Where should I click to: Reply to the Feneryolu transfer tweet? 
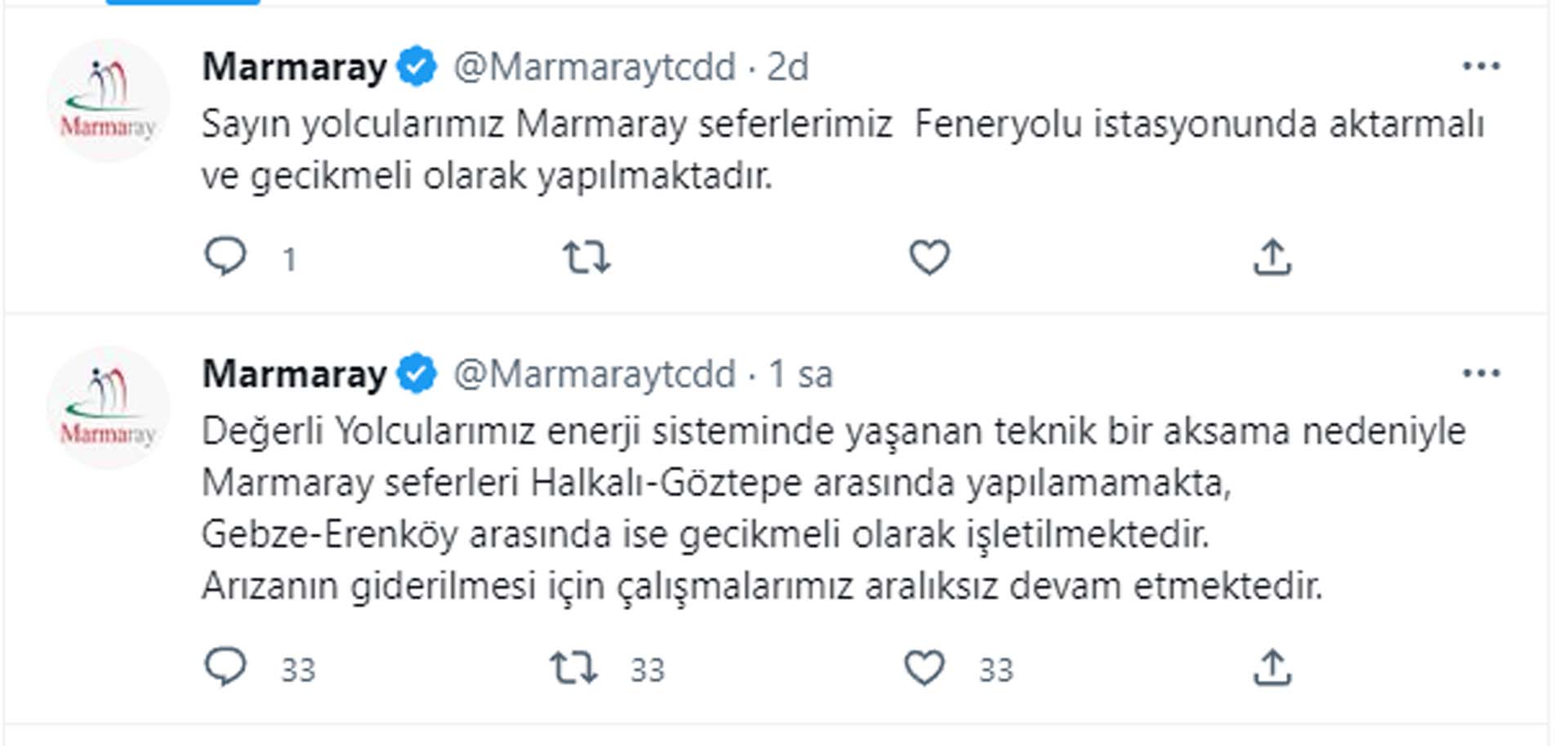point(225,257)
